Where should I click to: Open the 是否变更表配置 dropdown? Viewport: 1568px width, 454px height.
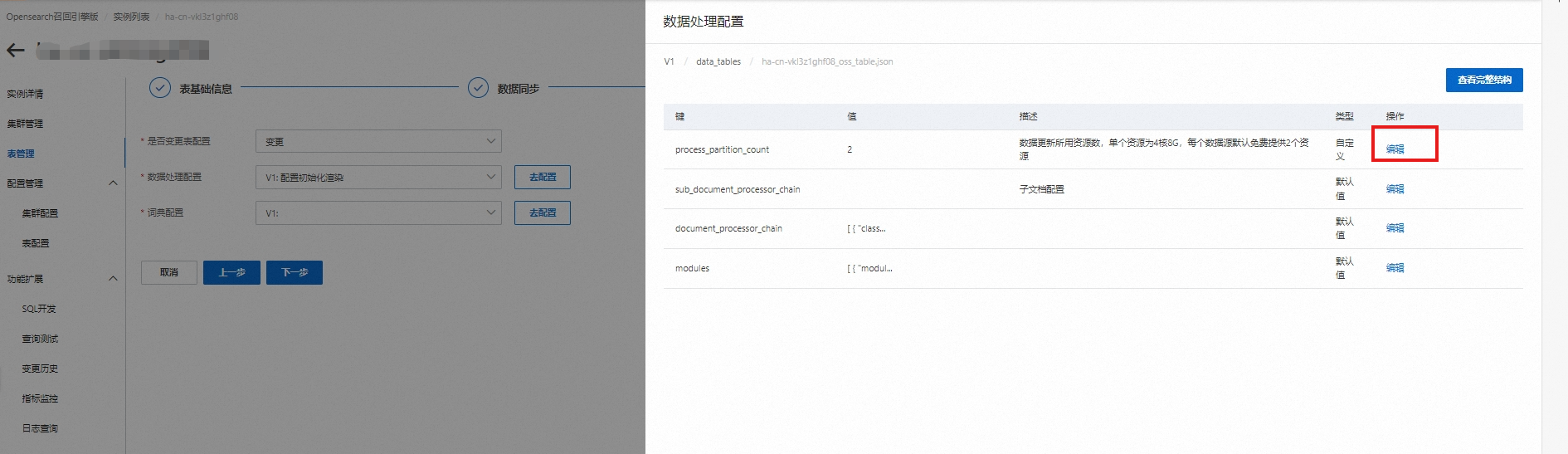point(378,141)
